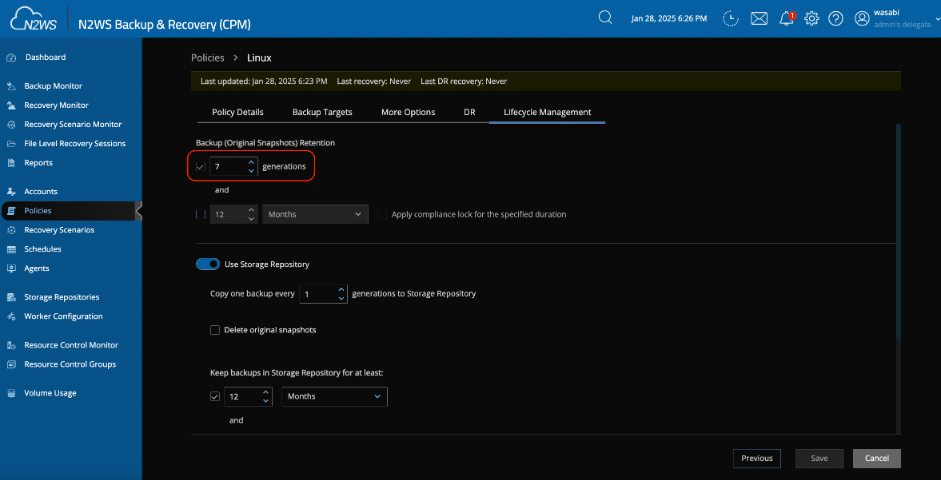This screenshot has height=480, width=941.
Task: Decrease Copy one backup every value
Action: click(341, 298)
